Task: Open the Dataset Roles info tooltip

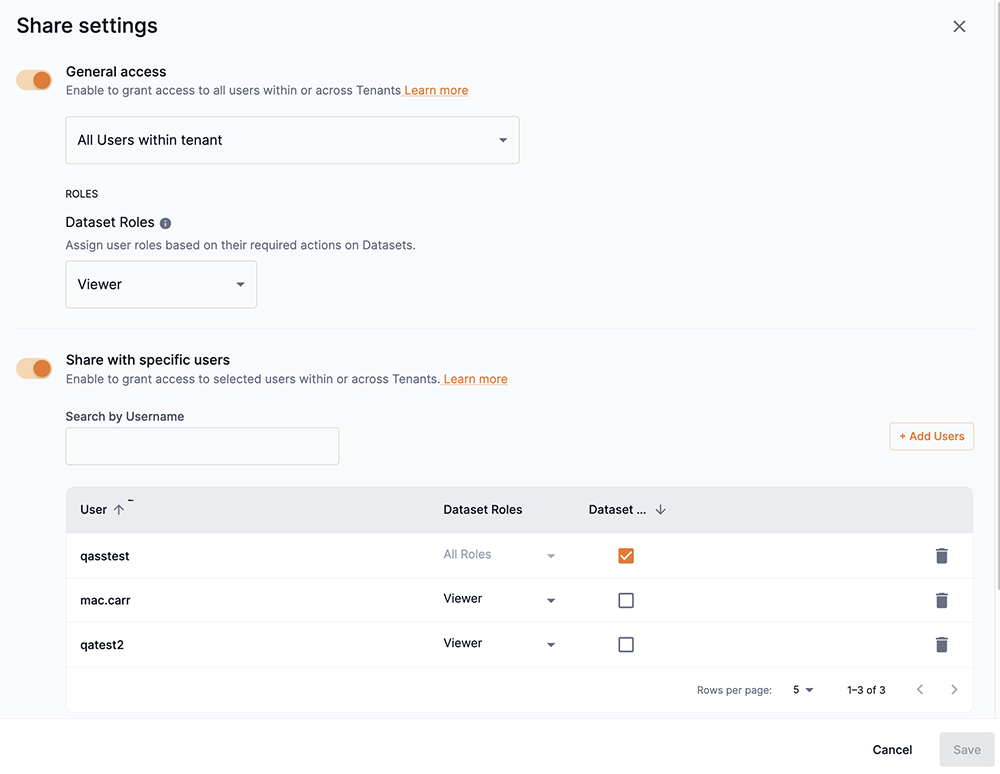Action: pos(165,222)
